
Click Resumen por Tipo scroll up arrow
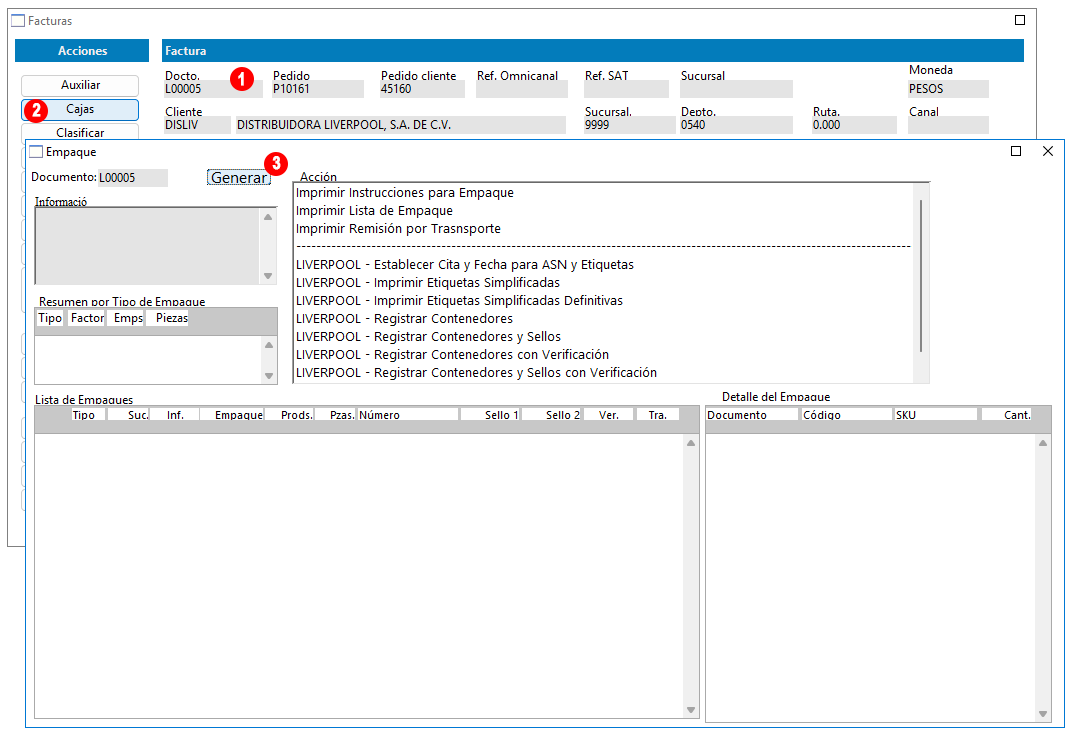tap(269, 345)
